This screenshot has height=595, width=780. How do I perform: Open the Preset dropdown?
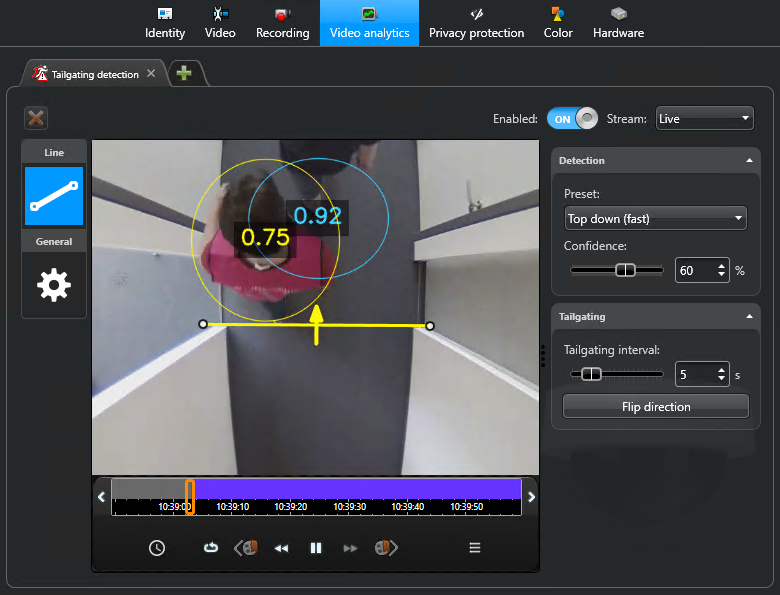tap(655, 218)
